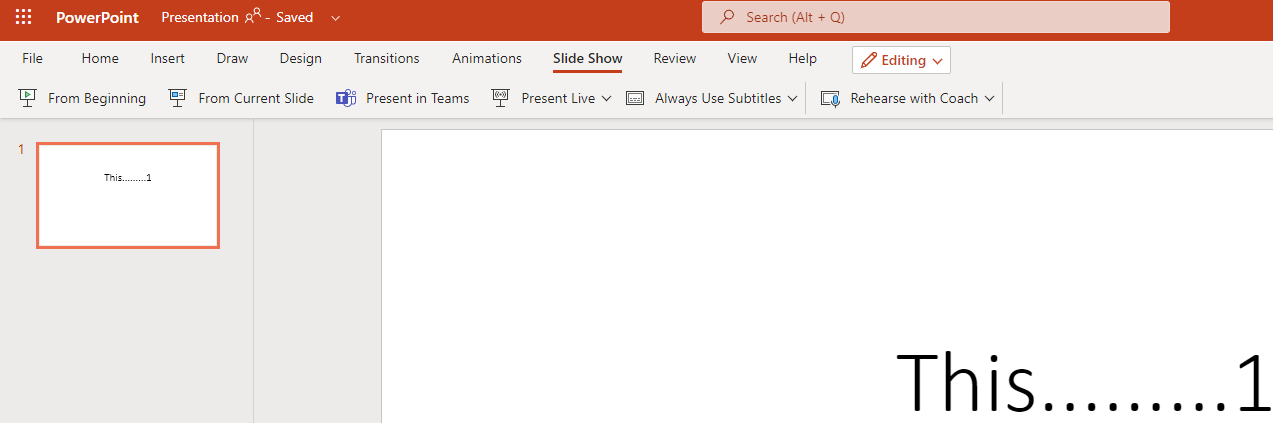Click the Present Live label
The height and width of the screenshot is (423, 1273).
click(x=558, y=98)
